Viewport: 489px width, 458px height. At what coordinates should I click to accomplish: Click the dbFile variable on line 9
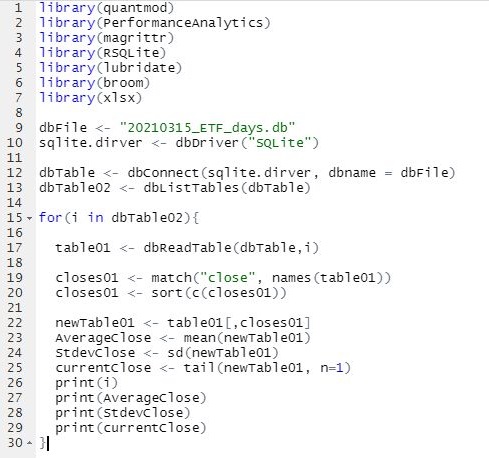[63, 128]
